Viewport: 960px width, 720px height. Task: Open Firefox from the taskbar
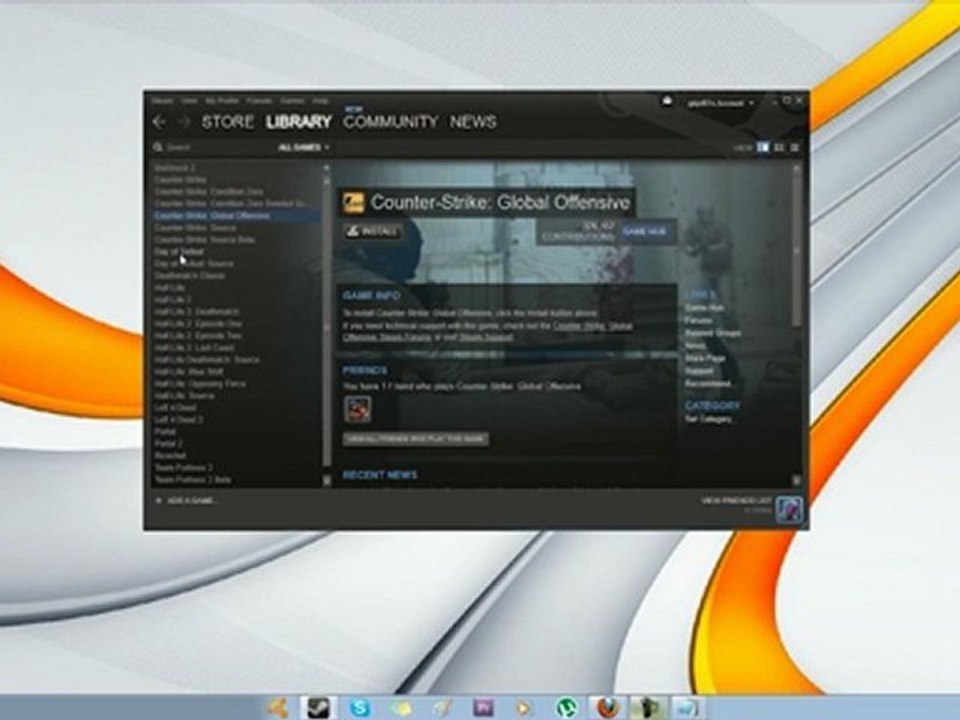pos(607,708)
